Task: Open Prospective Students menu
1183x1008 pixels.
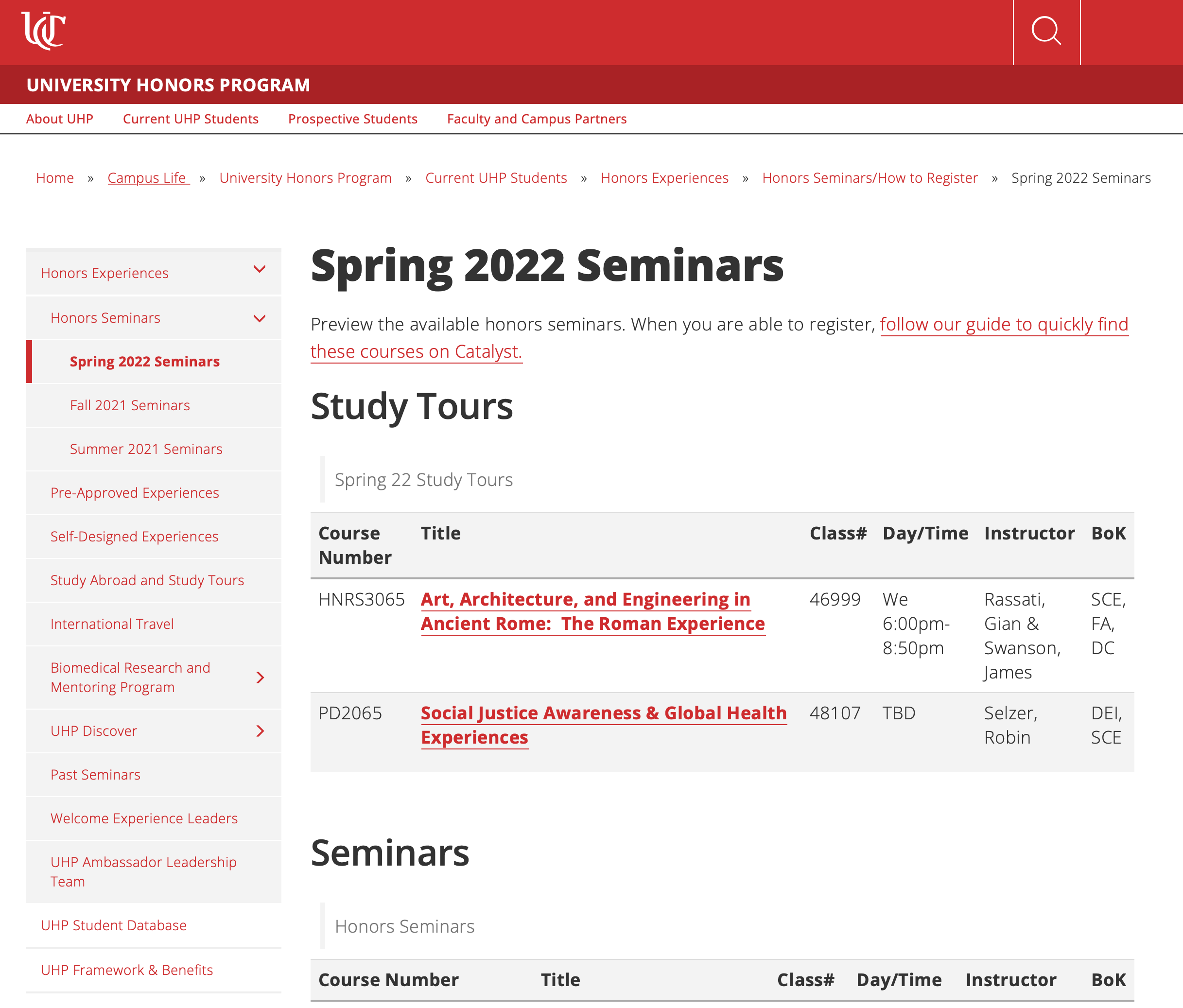Action: tap(353, 119)
